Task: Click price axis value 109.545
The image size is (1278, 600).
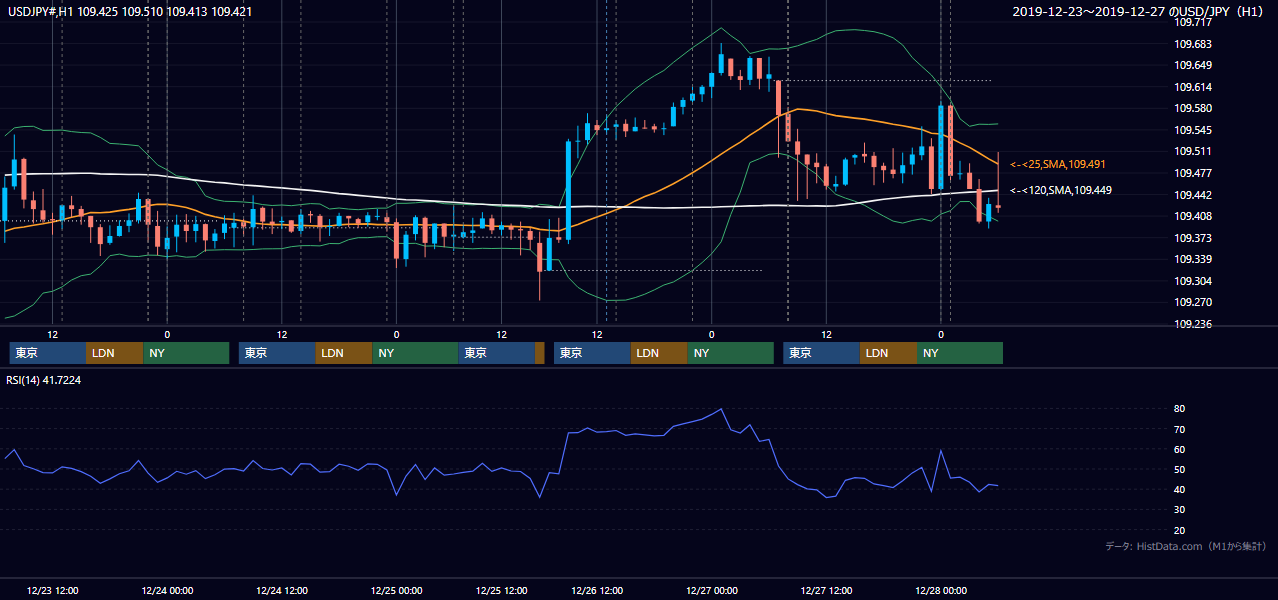Action: click(1193, 130)
